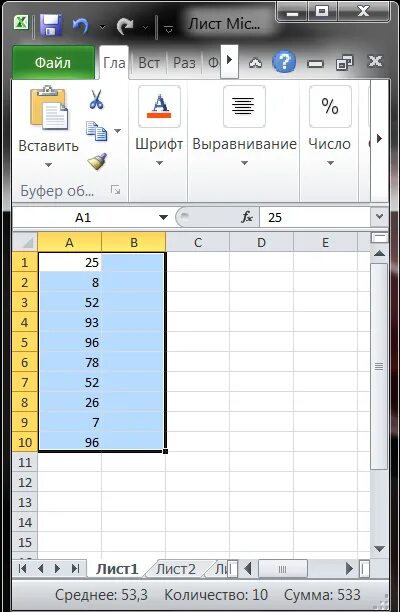Image resolution: width=400 pixels, height=612 pixels.
Task: Open Excel Help question mark
Action: click(x=284, y=62)
